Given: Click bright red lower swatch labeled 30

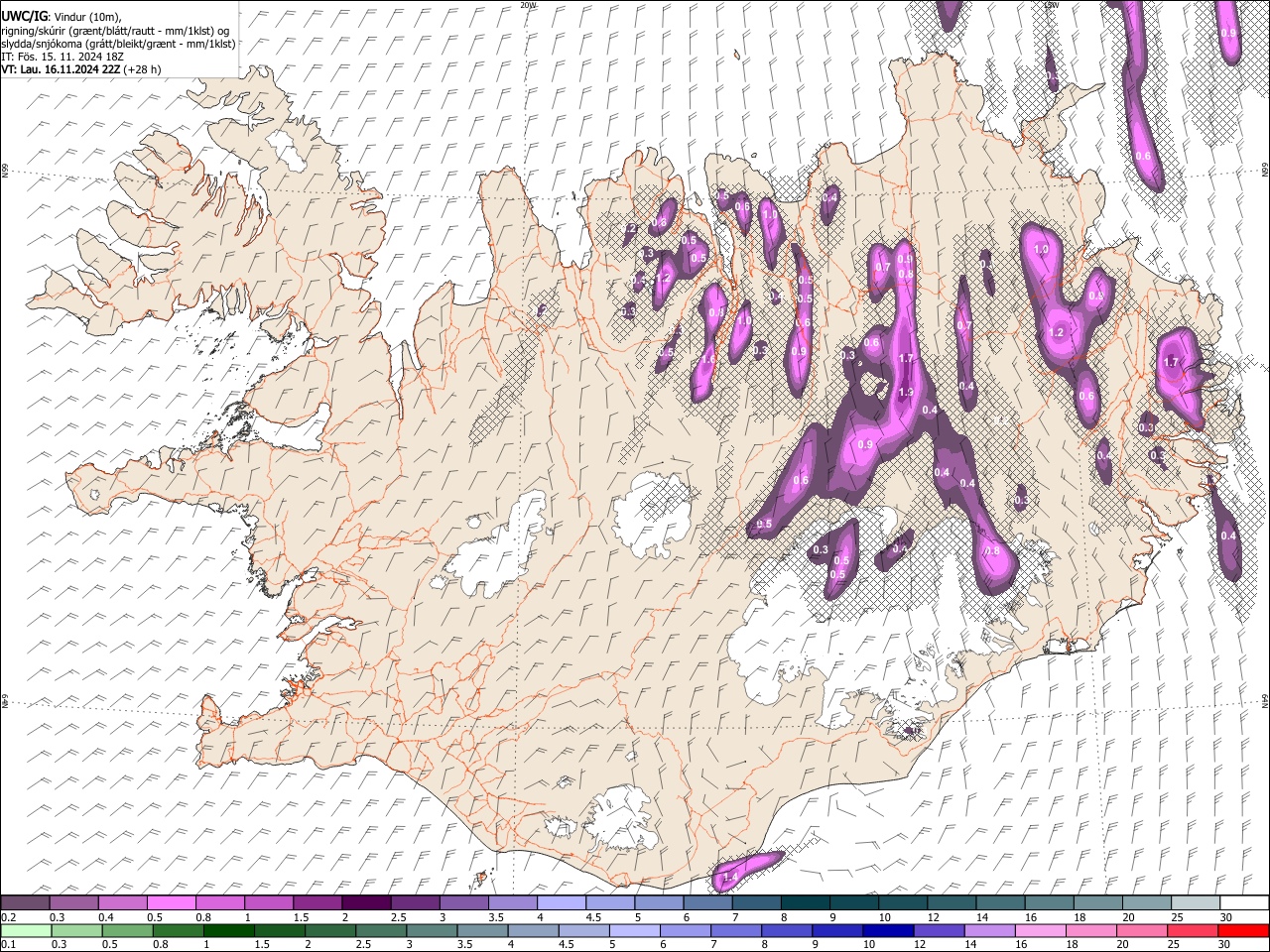Looking at the screenshot, I should [x=1243, y=930].
